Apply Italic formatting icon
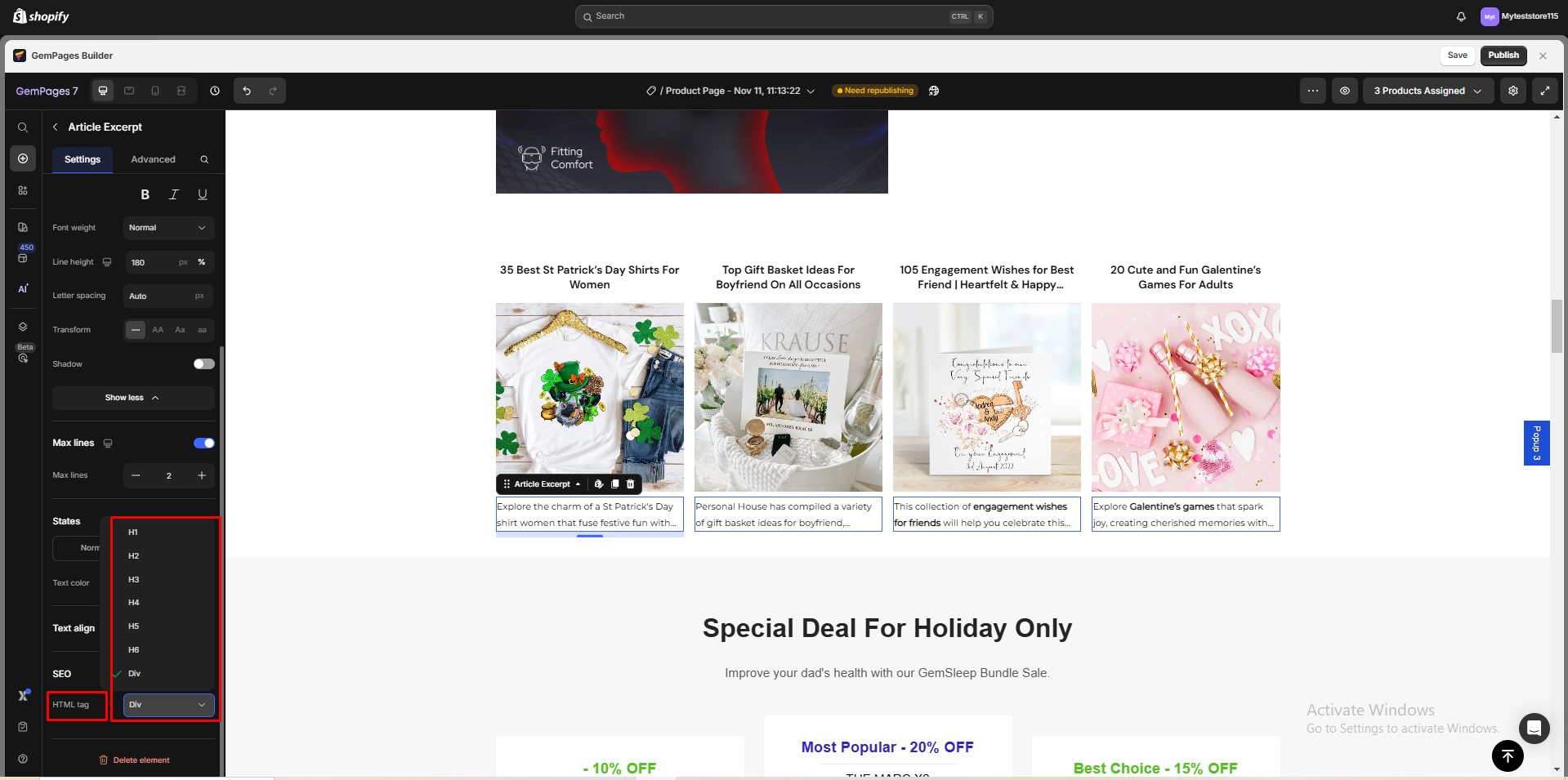This screenshot has height=780, width=1568. pos(173,194)
